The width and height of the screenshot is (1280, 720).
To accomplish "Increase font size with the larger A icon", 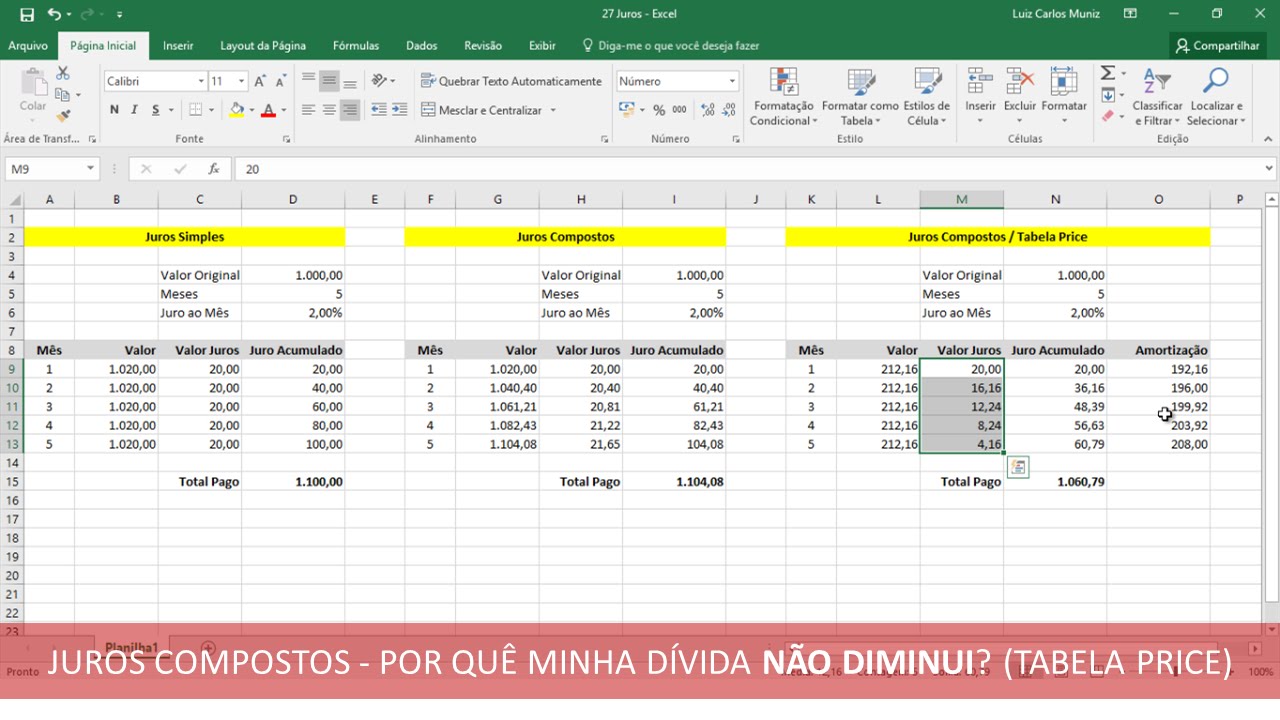I will (x=260, y=81).
